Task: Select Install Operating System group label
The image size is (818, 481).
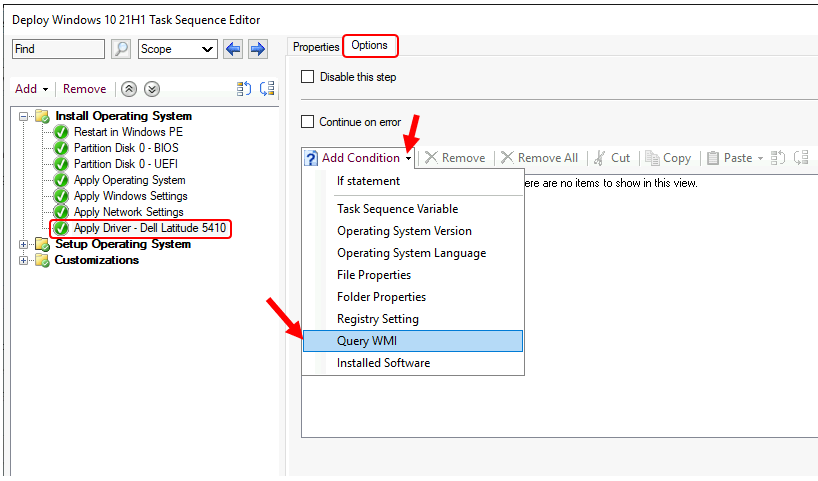Action: point(124,116)
